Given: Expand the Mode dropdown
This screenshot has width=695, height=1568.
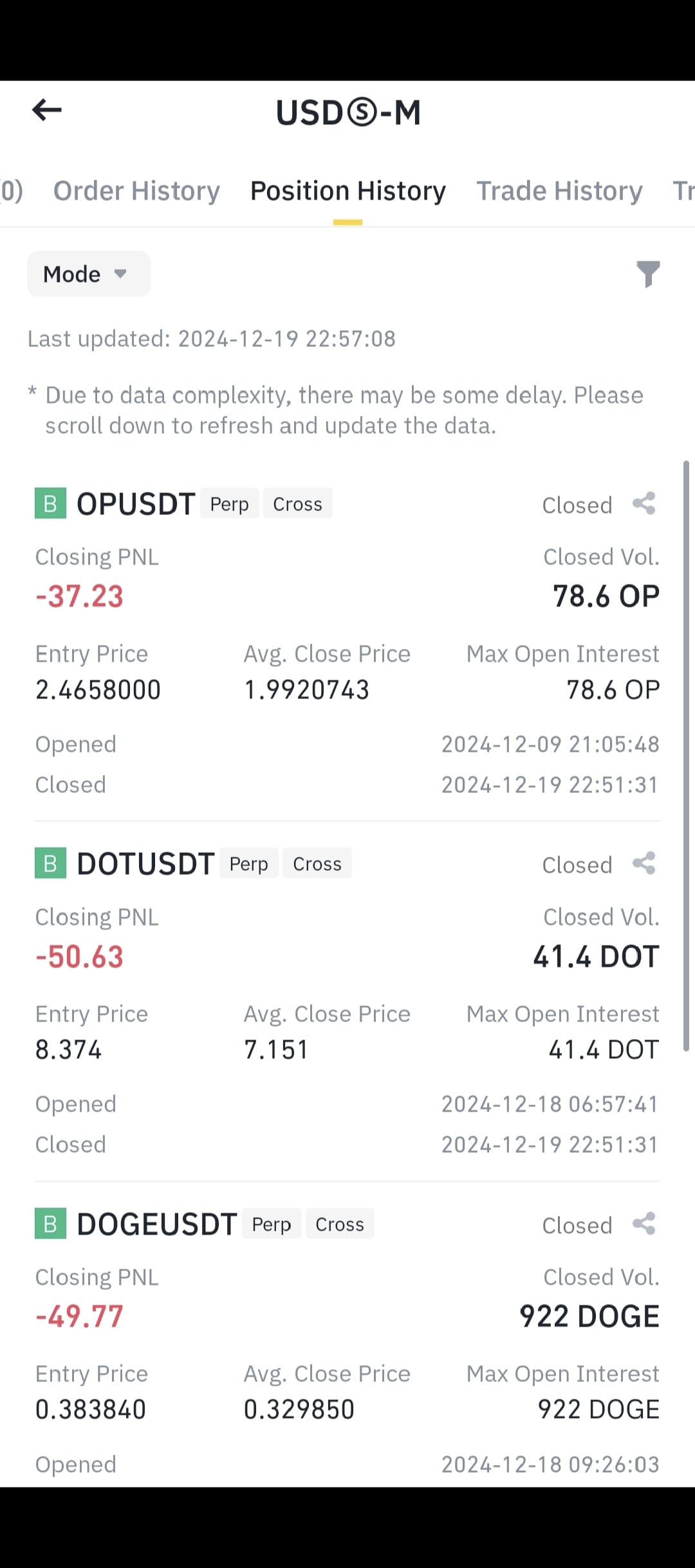Looking at the screenshot, I should (x=89, y=274).
